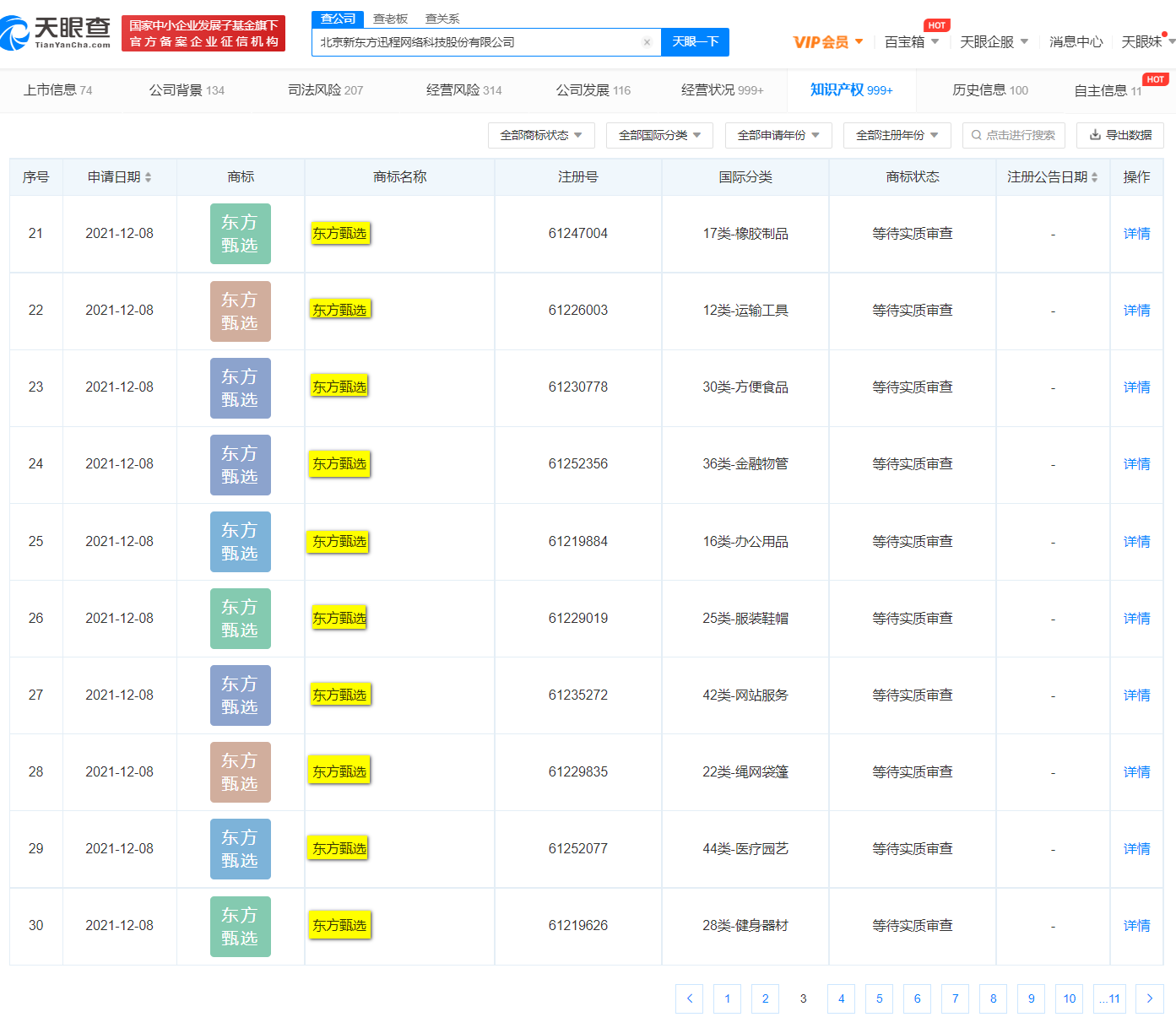Switch to 公司背景 tab

[187, 90]
